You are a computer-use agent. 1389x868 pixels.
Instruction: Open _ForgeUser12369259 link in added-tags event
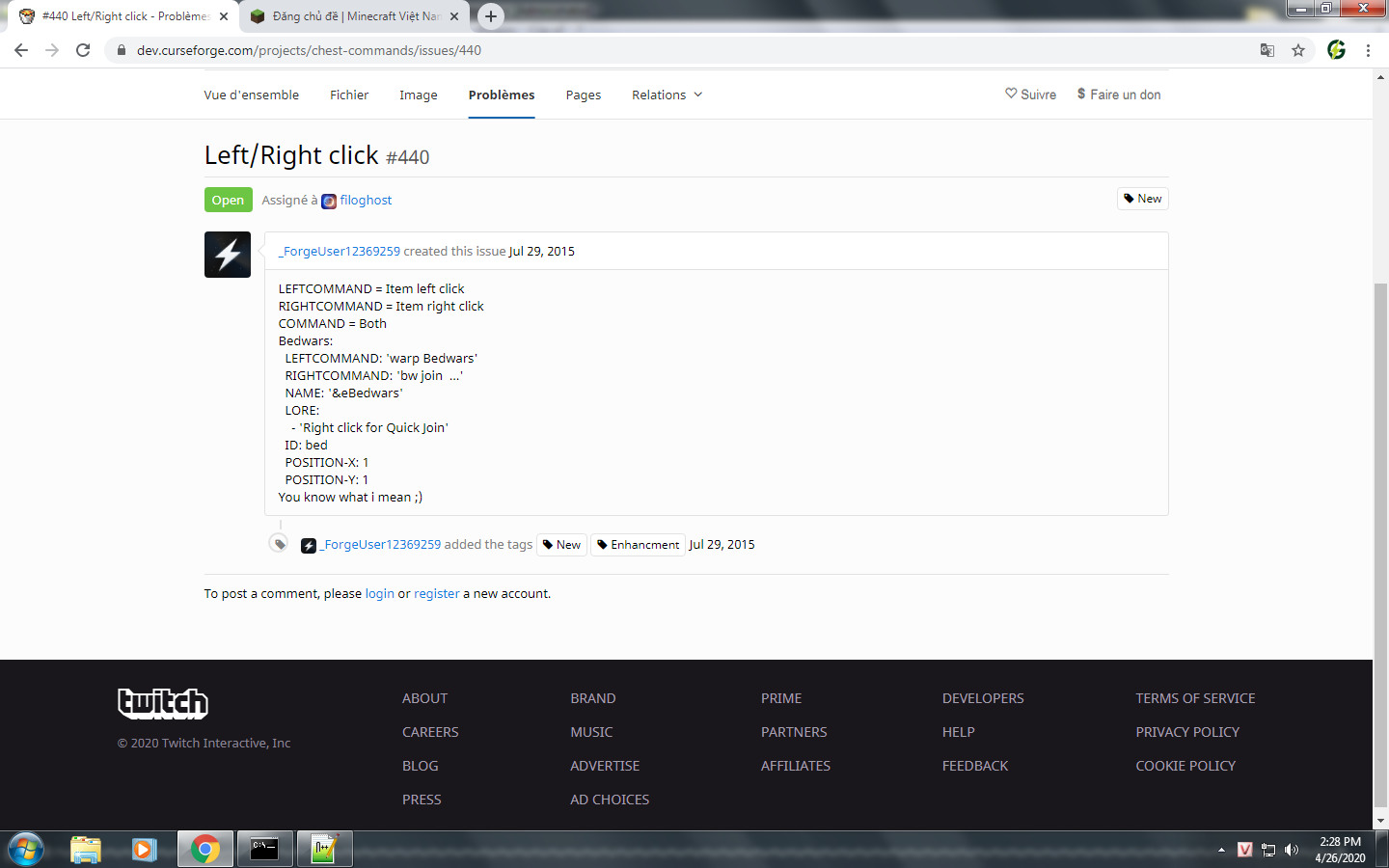380,544
